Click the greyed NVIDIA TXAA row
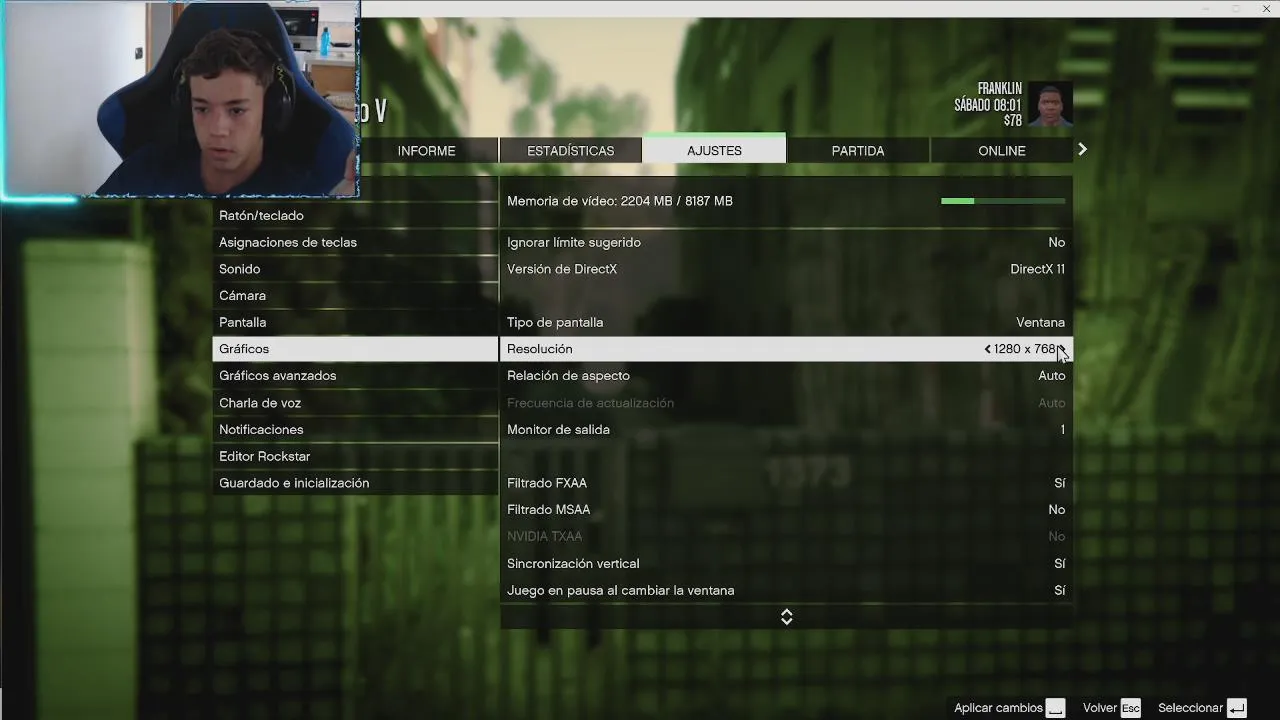The width and height of the screenshot is (1280, 720). [x=786, y=536]
